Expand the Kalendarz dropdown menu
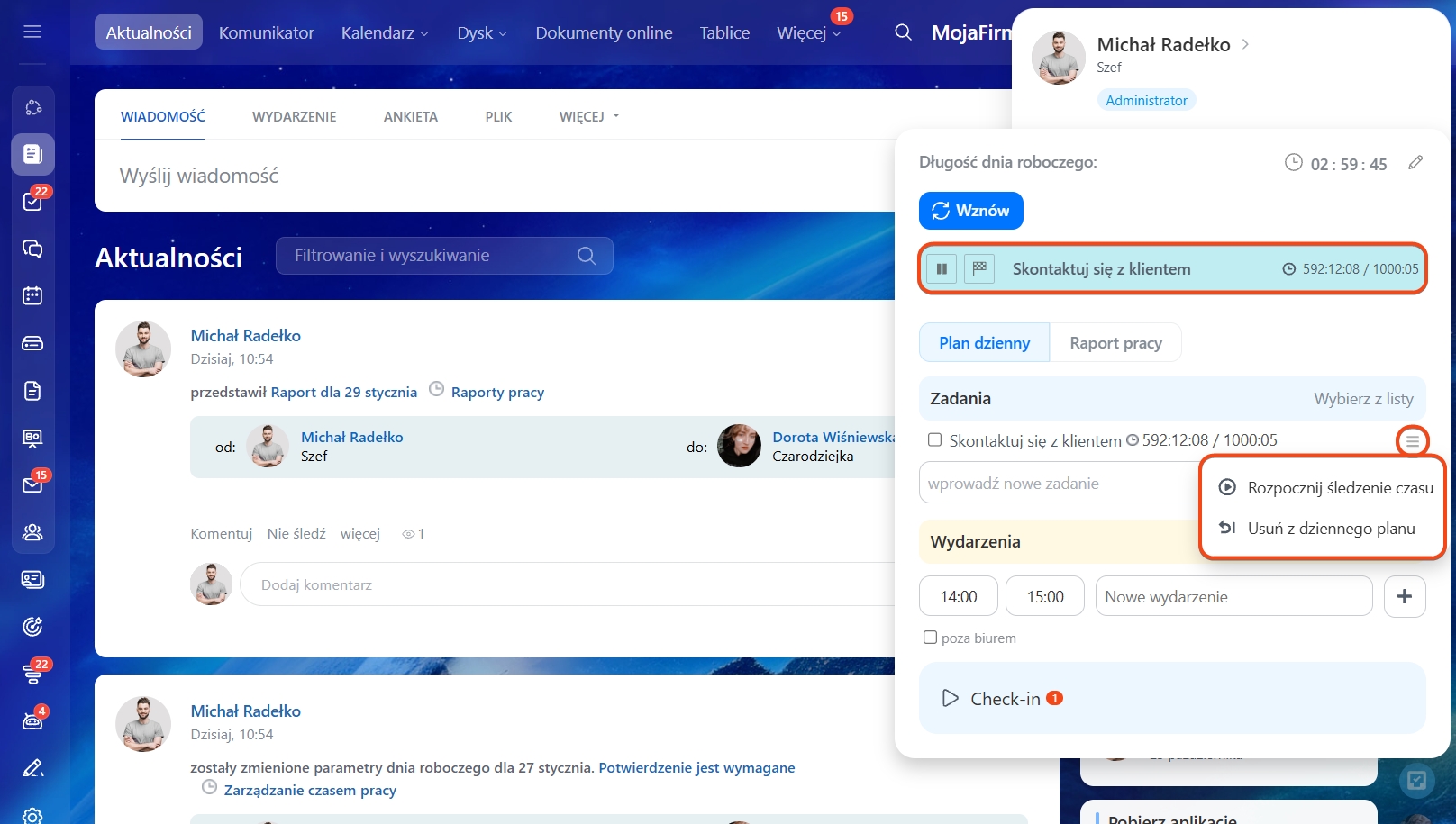Viewport: 1456px width, 824px height. click(385, 33)
